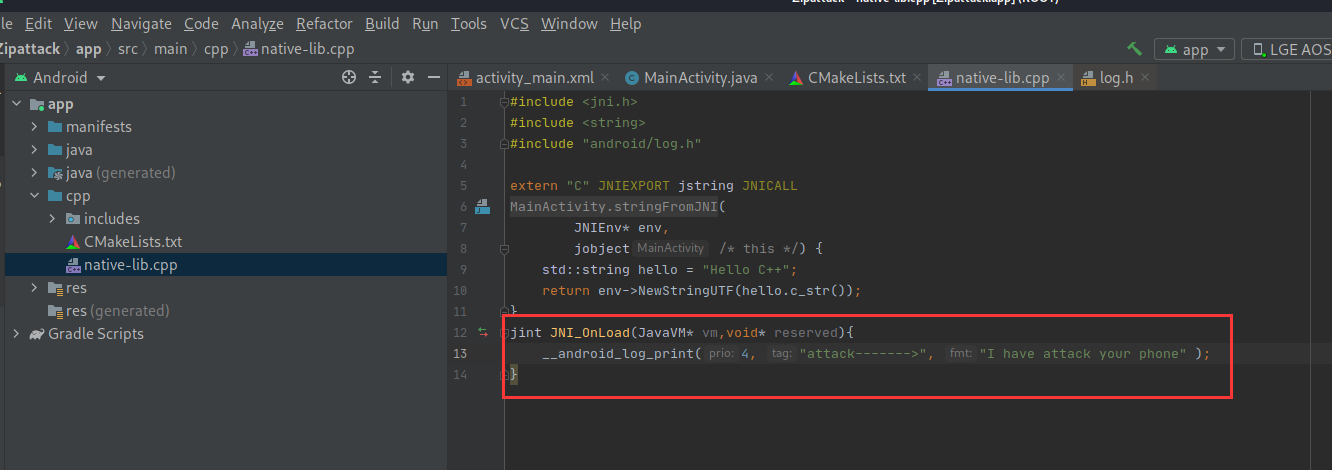Image resolution: width=1332 pixels, height=470 pixels.
Task: Click the Select Opened File target icon
Action: [349, 77]
